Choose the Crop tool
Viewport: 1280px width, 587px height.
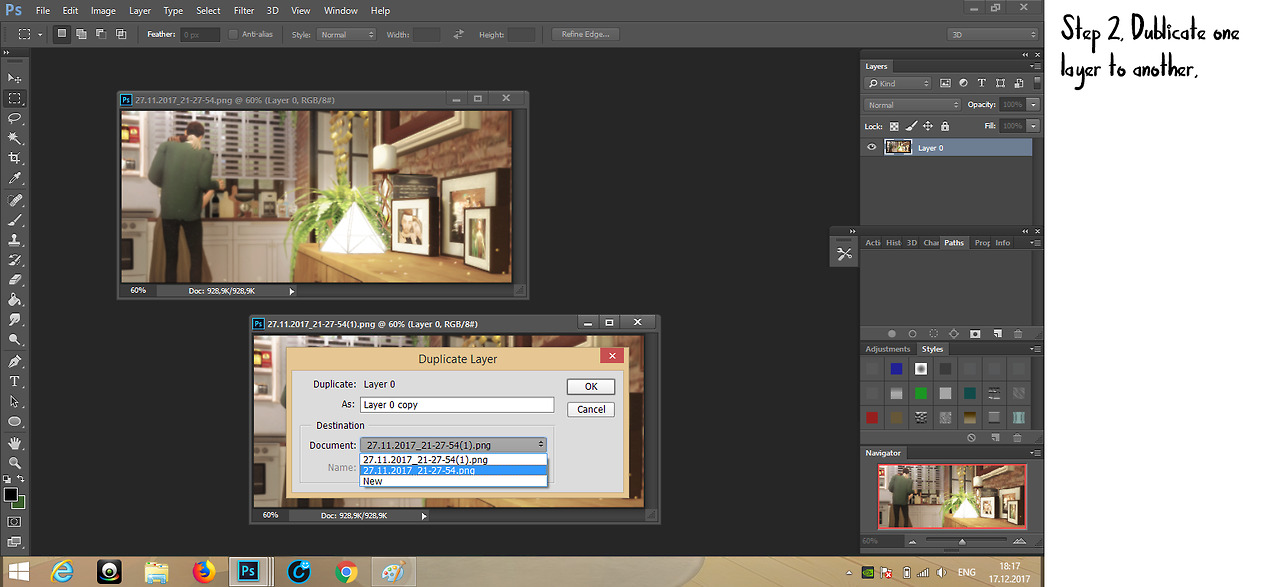pos(15,158)
